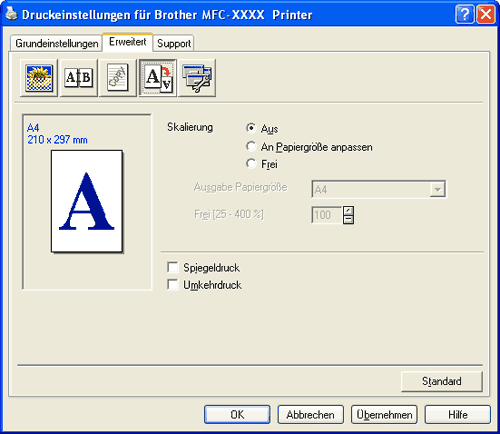
Task: Click the printer icon in the title bar
Action: [12, 14]
